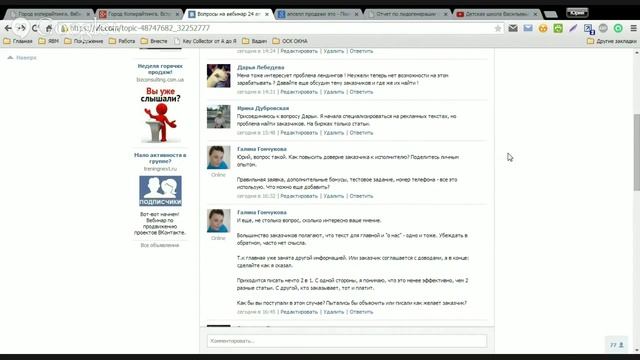The height and width of the screenshot is (360, 640).
Task: Go back with the browser back arrow
Action: pos(8,28)
